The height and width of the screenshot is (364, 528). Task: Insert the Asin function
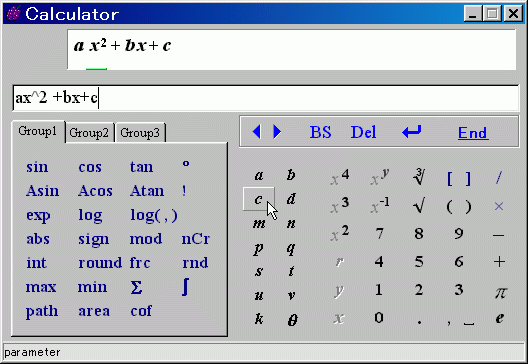(42, 191)
